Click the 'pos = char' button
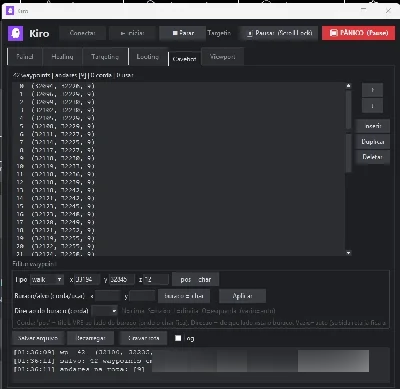400x389 pixels. [196, 279]
